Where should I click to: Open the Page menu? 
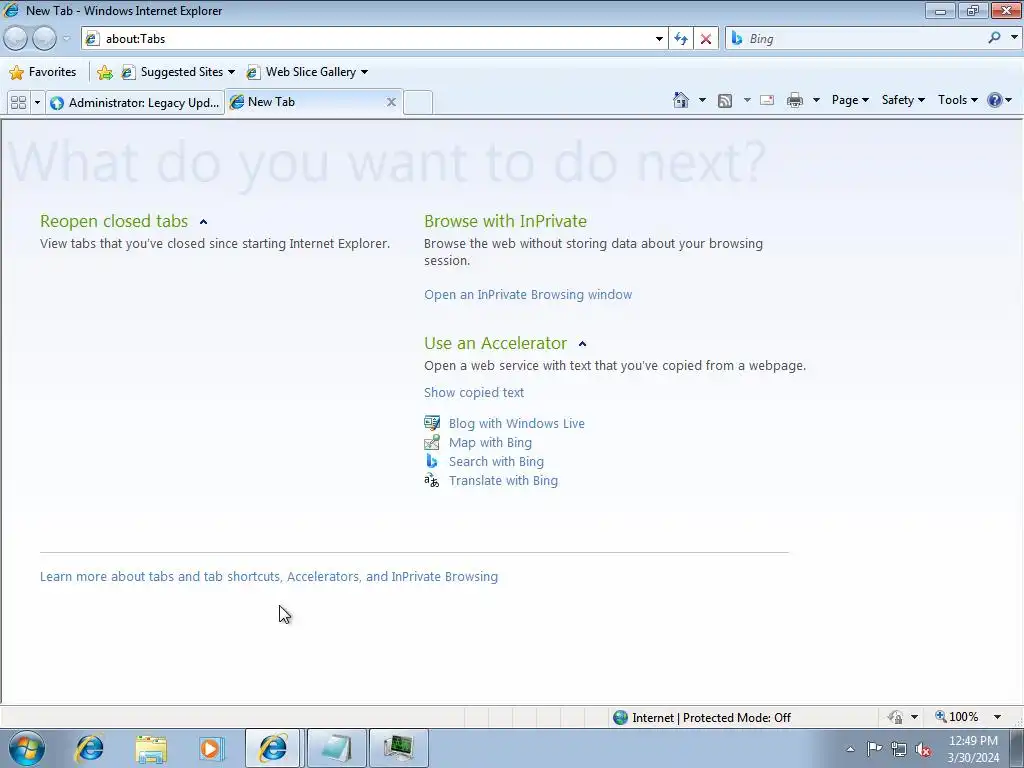[850, 100]
